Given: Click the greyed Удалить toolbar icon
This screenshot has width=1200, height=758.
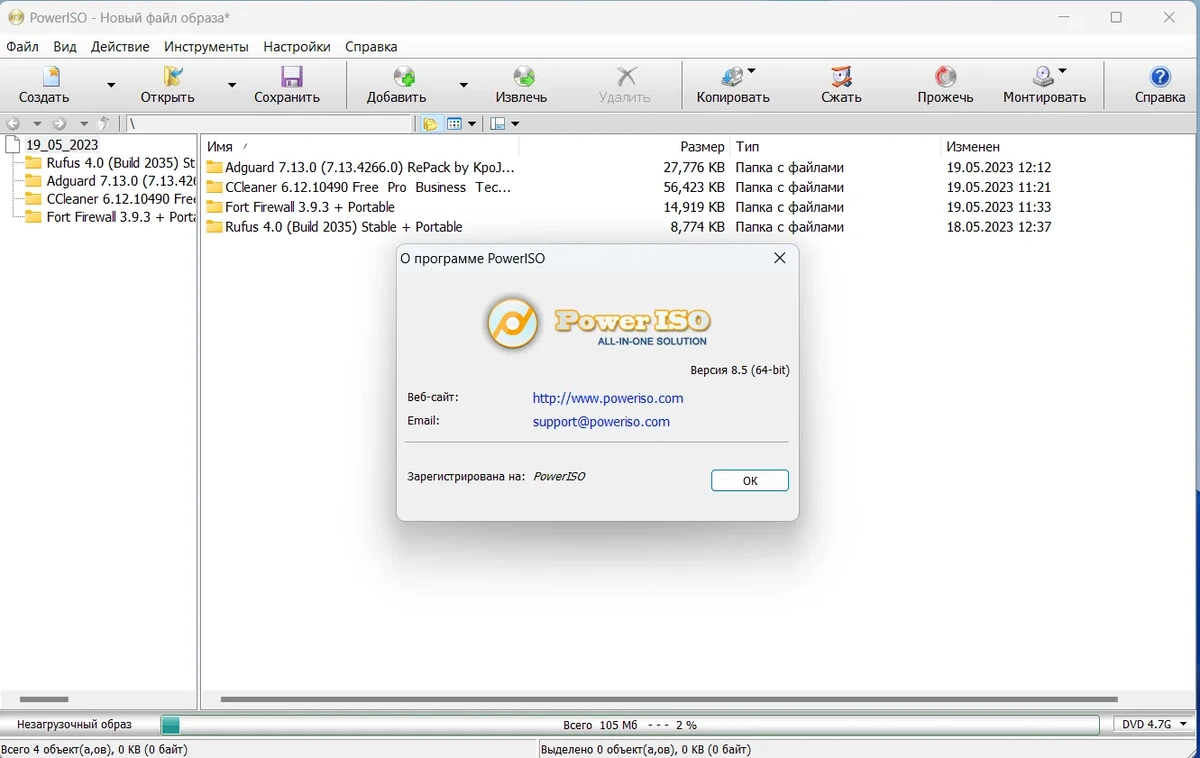Looking at the screenshot, I should point(626,77).
